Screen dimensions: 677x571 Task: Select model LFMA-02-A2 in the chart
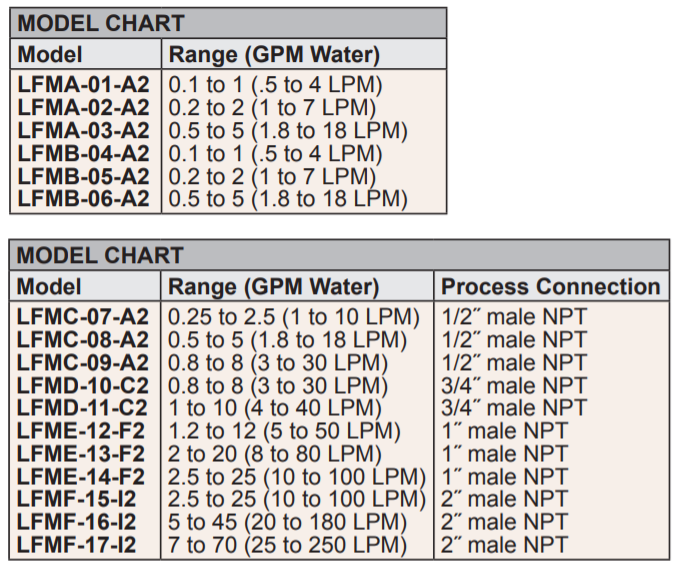coord(84,107)
